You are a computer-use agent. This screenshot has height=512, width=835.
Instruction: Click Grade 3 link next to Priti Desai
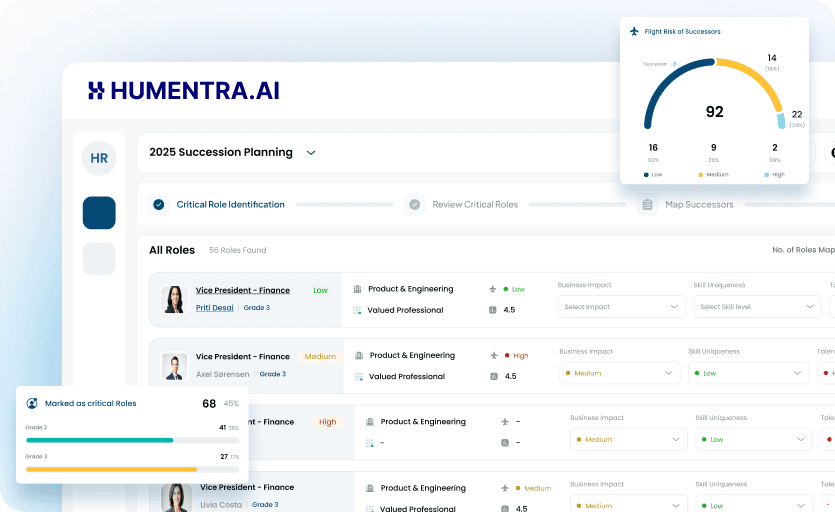(x=257, y=307)
